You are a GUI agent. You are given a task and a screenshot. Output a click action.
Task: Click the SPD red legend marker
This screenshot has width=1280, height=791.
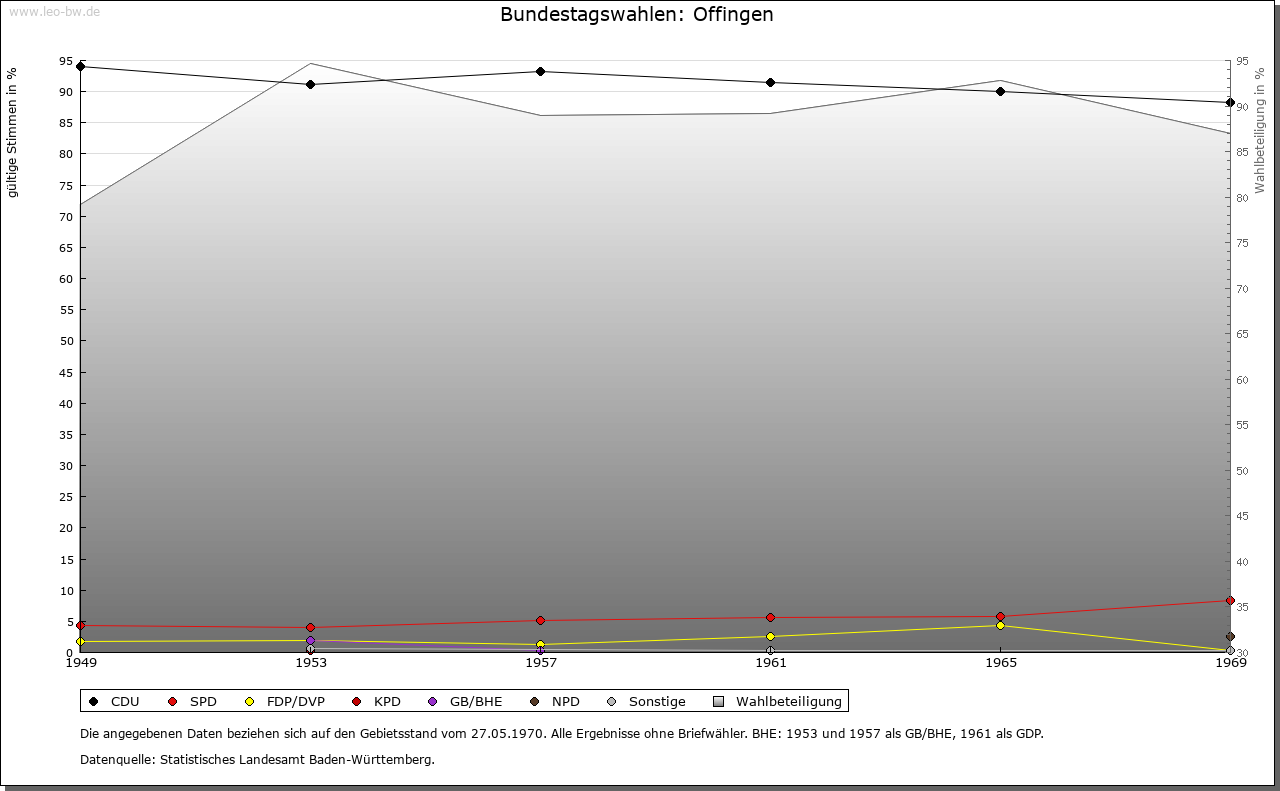point(173,702)
